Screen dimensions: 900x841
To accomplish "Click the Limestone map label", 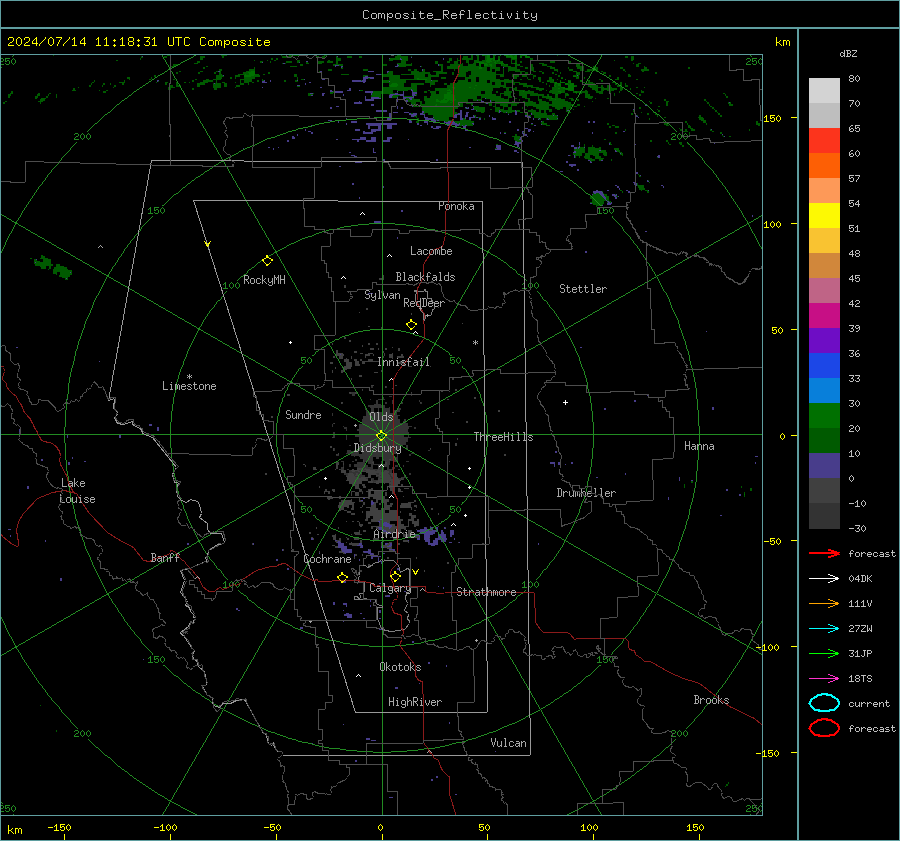I will pyautogui.click(x=189, y=386).
